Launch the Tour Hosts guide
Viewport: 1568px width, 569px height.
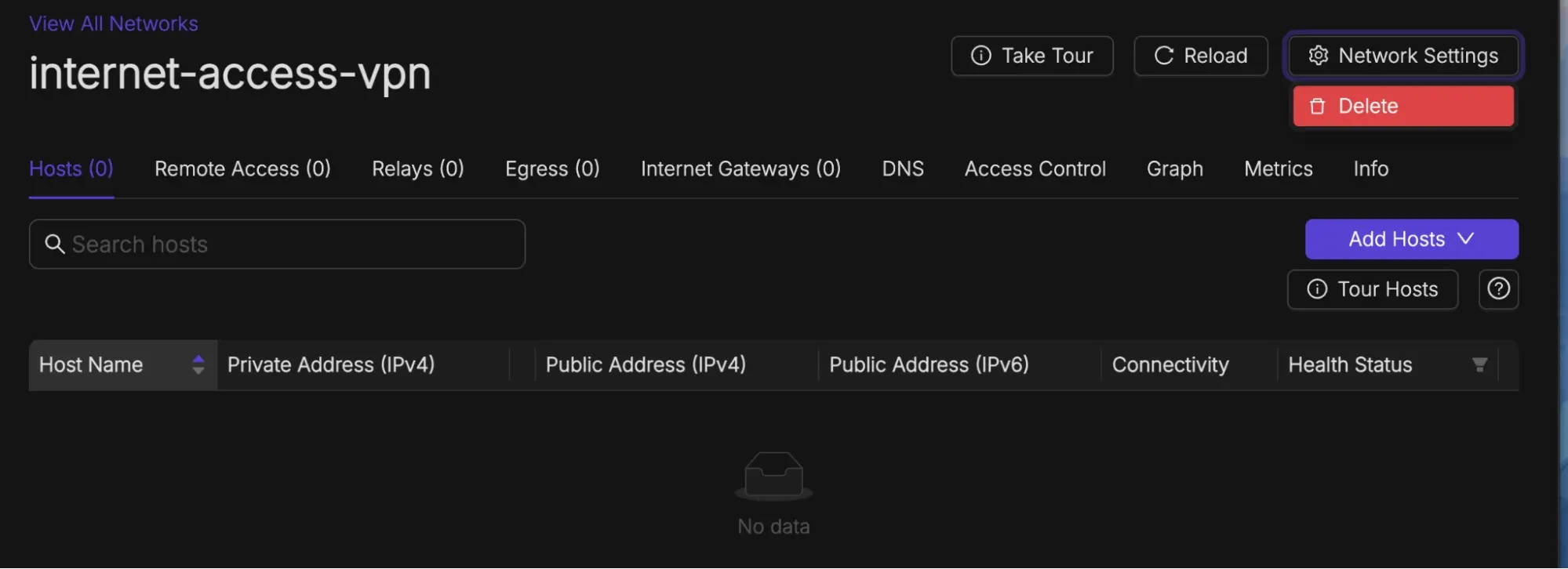(1372, 290)
